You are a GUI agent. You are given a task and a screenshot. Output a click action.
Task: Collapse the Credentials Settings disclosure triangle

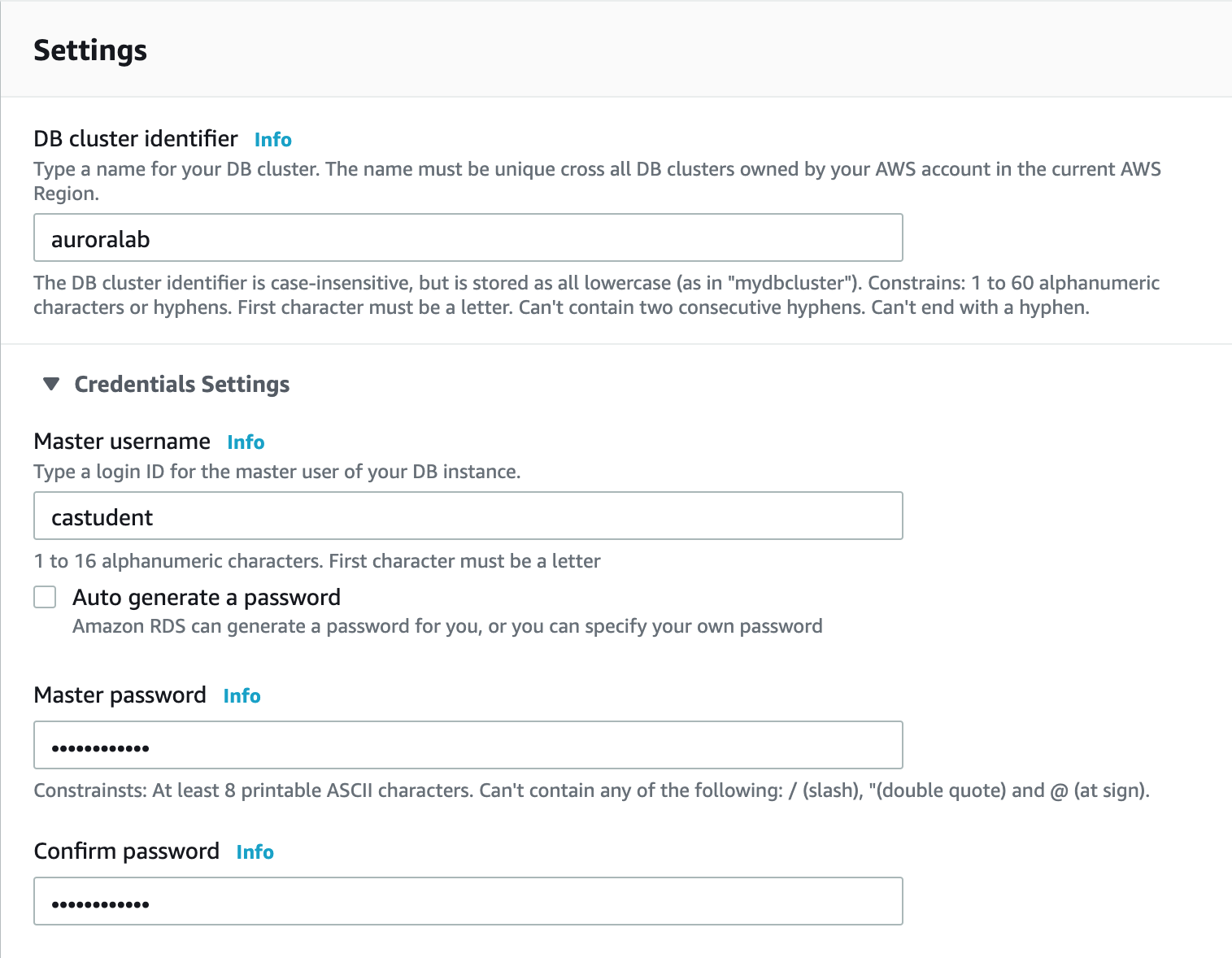pyautogui.click(x=51, y=384)
